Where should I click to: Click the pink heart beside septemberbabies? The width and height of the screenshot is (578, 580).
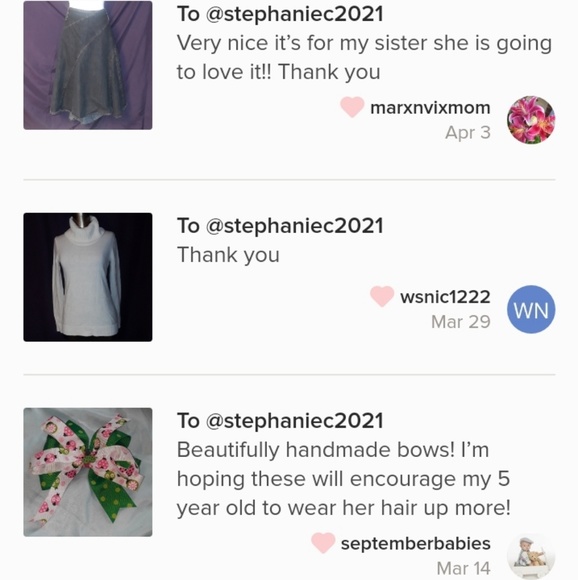tap(323, 543)
